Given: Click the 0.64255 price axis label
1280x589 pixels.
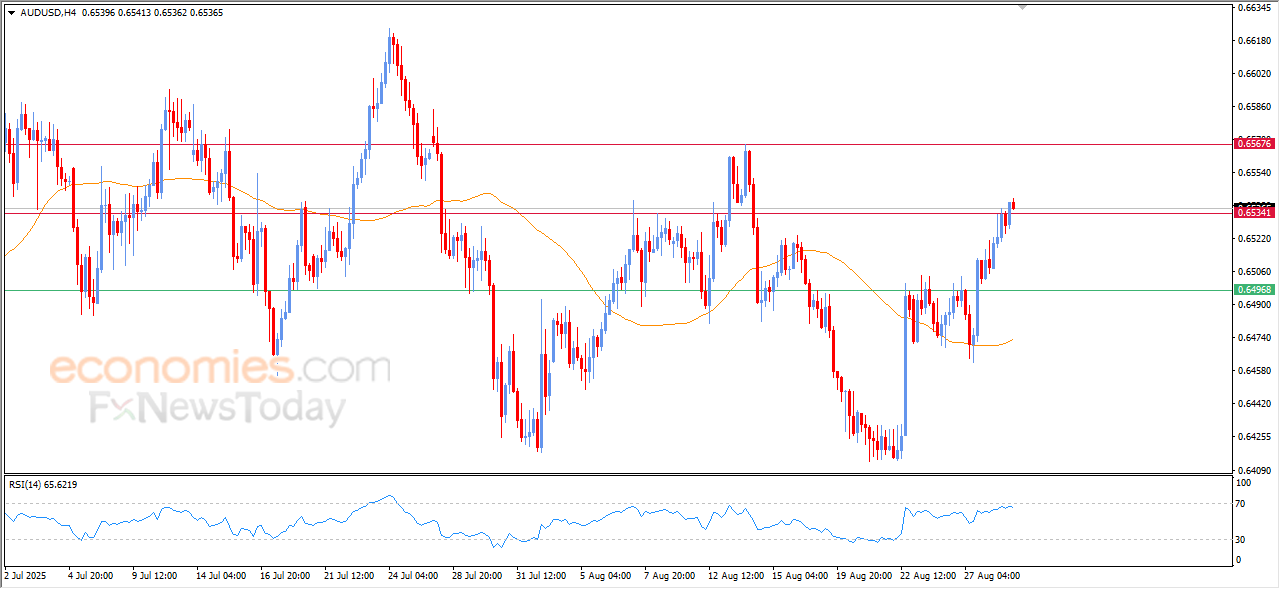Looking at the screenshot, I should pos(1255,436).
